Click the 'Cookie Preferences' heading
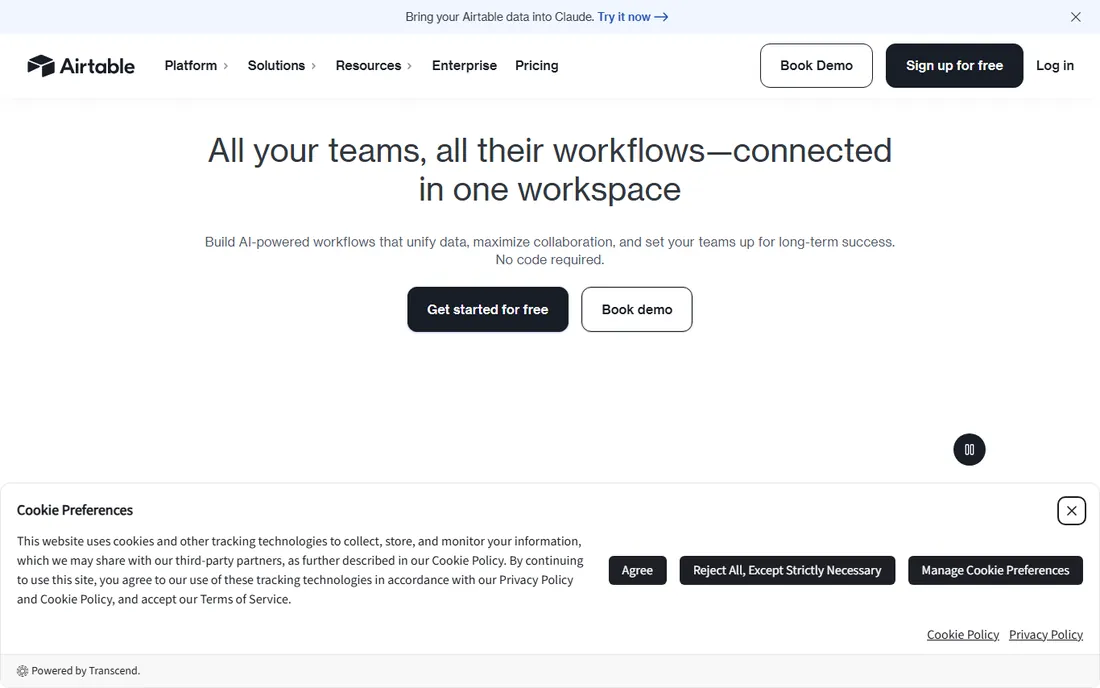 (x=75, y=510)
